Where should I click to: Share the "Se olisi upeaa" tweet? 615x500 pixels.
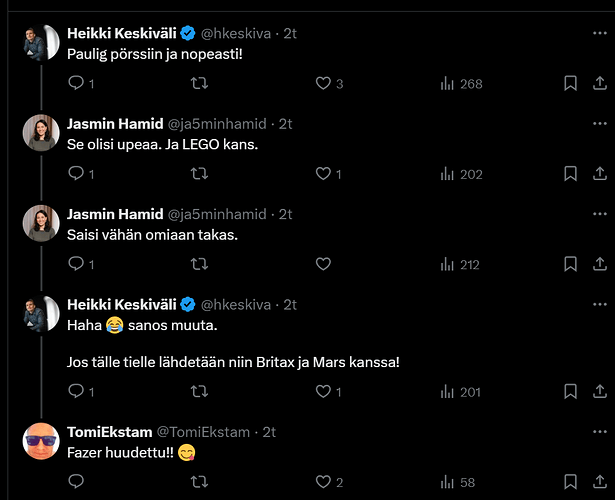pyautogui.click(x=600, y=173)
